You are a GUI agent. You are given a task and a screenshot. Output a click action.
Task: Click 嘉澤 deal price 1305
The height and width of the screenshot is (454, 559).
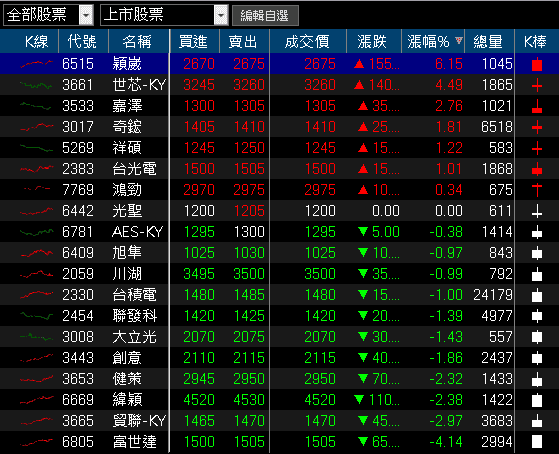pyautogui.click(x=320, y=106)
